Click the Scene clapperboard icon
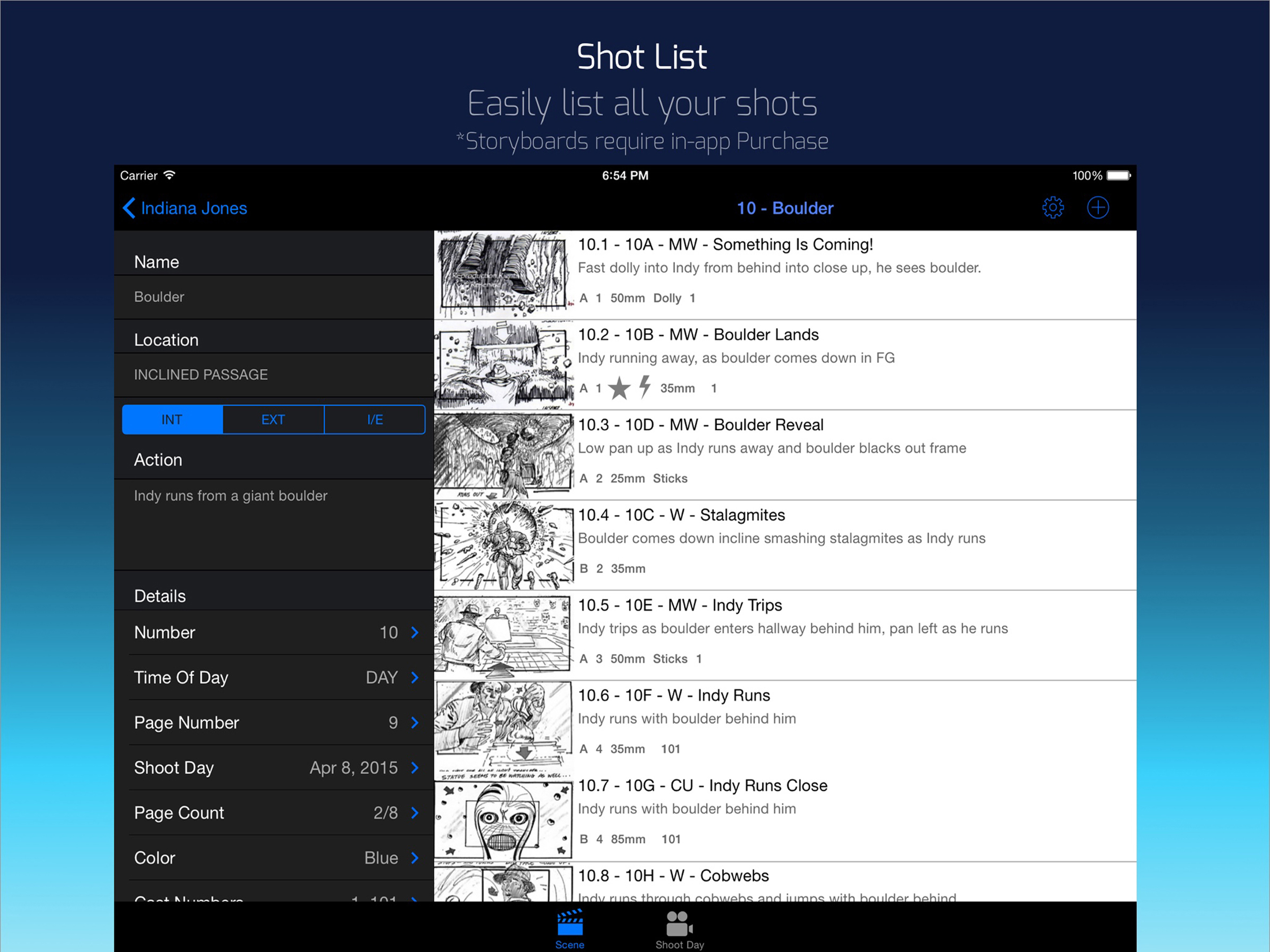The height and width of the screenshot is (952, 1270). pyautogui.click(x=569, y=922)
